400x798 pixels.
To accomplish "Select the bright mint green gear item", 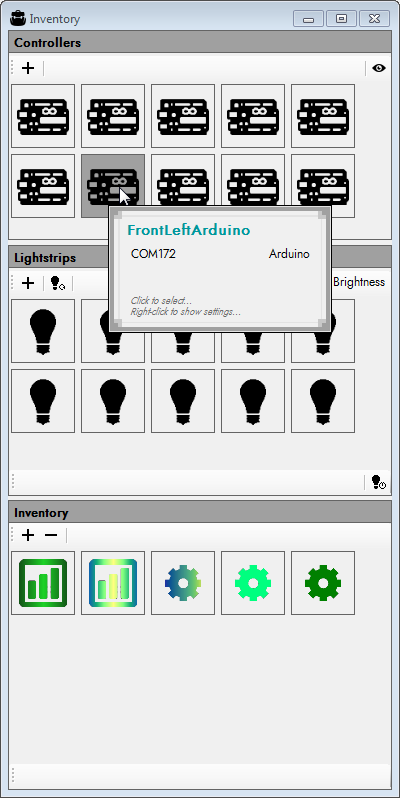I will (x=253, y=583).
